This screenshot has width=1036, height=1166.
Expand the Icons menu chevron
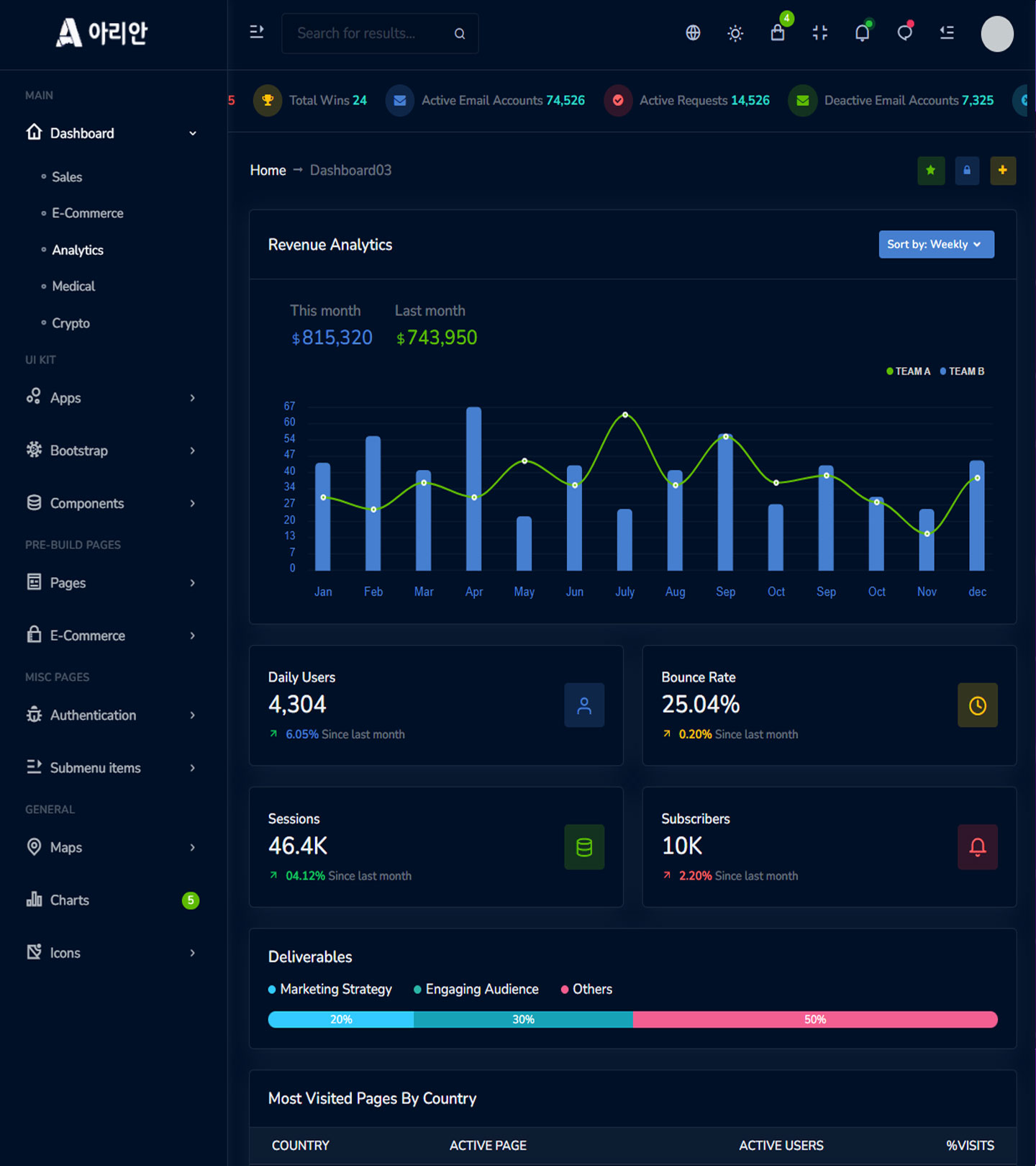coord(193,953)
